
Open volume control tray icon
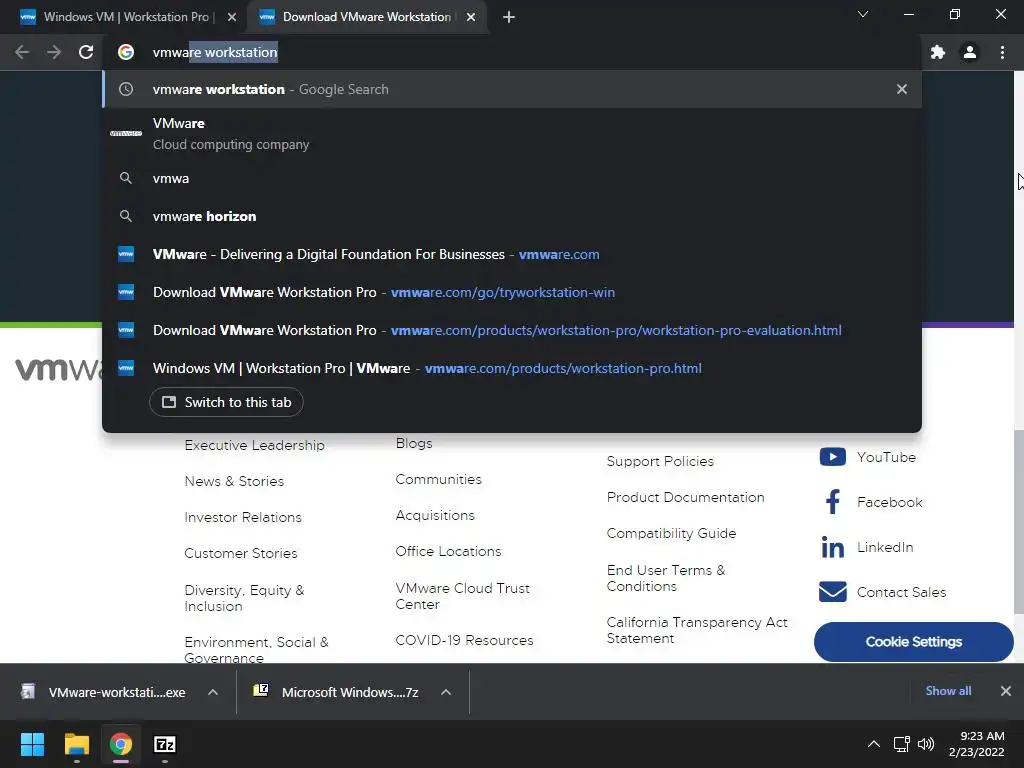925,744
